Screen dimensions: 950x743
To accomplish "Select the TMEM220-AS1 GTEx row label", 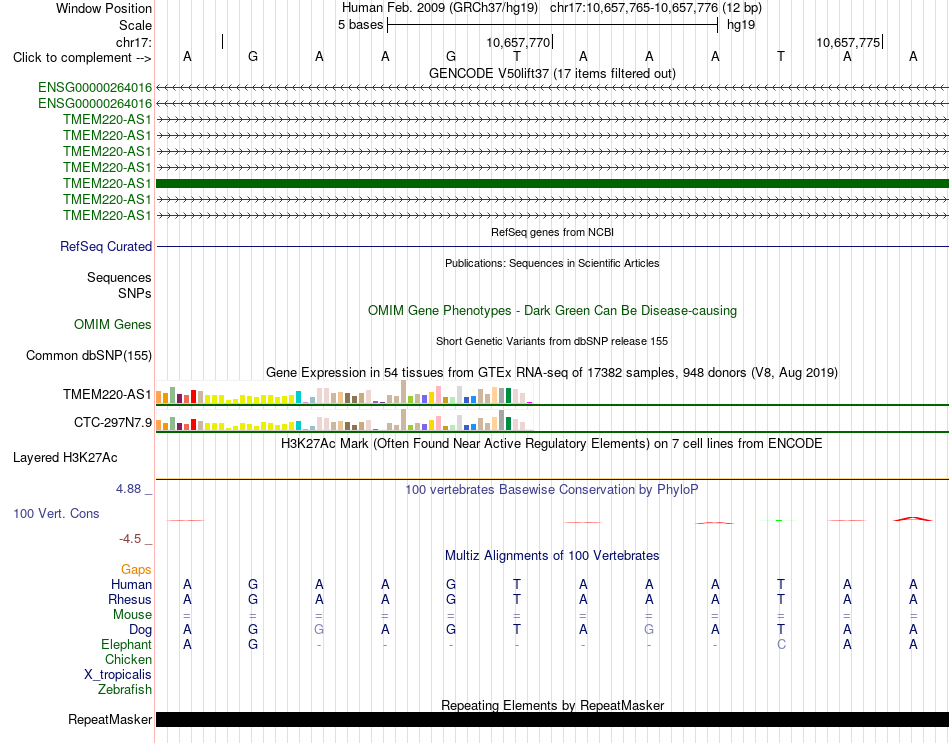I will click(x=107, y=395).
